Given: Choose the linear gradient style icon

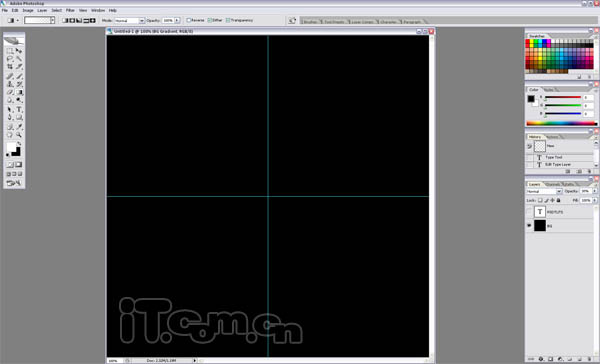Looking at the screenshot, I should [65, 20].
